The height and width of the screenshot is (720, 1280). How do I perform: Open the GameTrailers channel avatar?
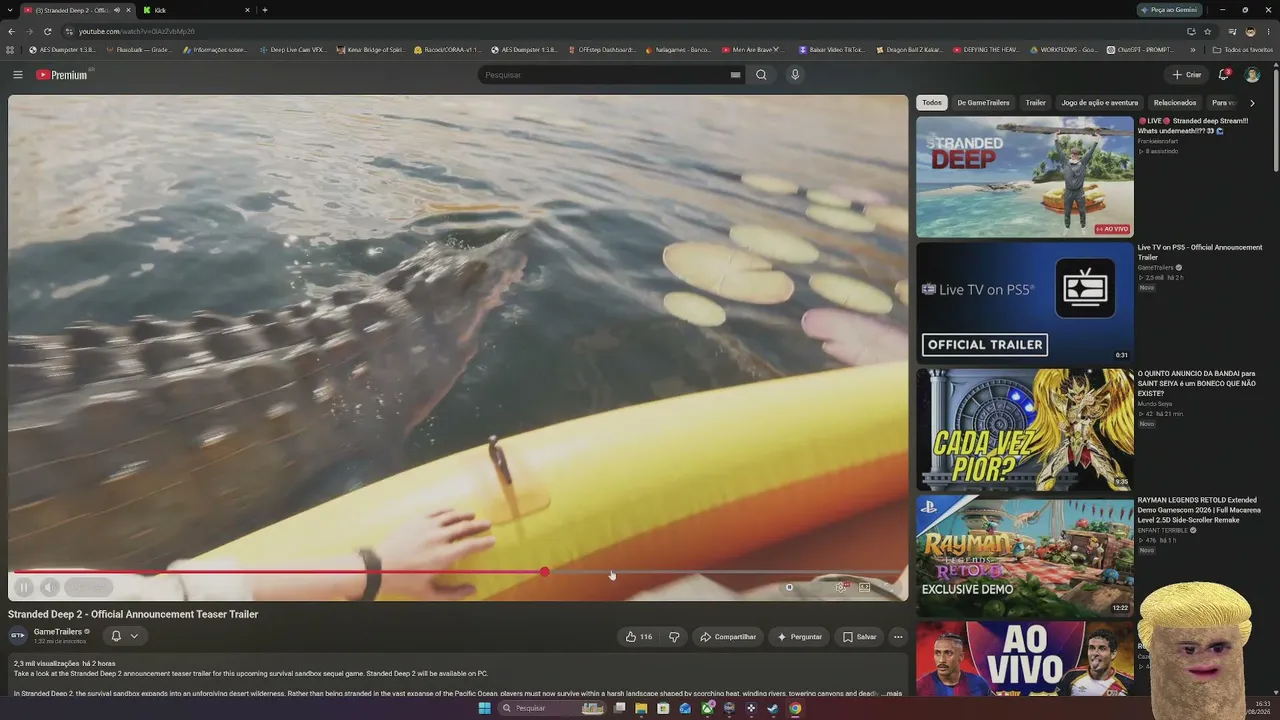[17, 636]
